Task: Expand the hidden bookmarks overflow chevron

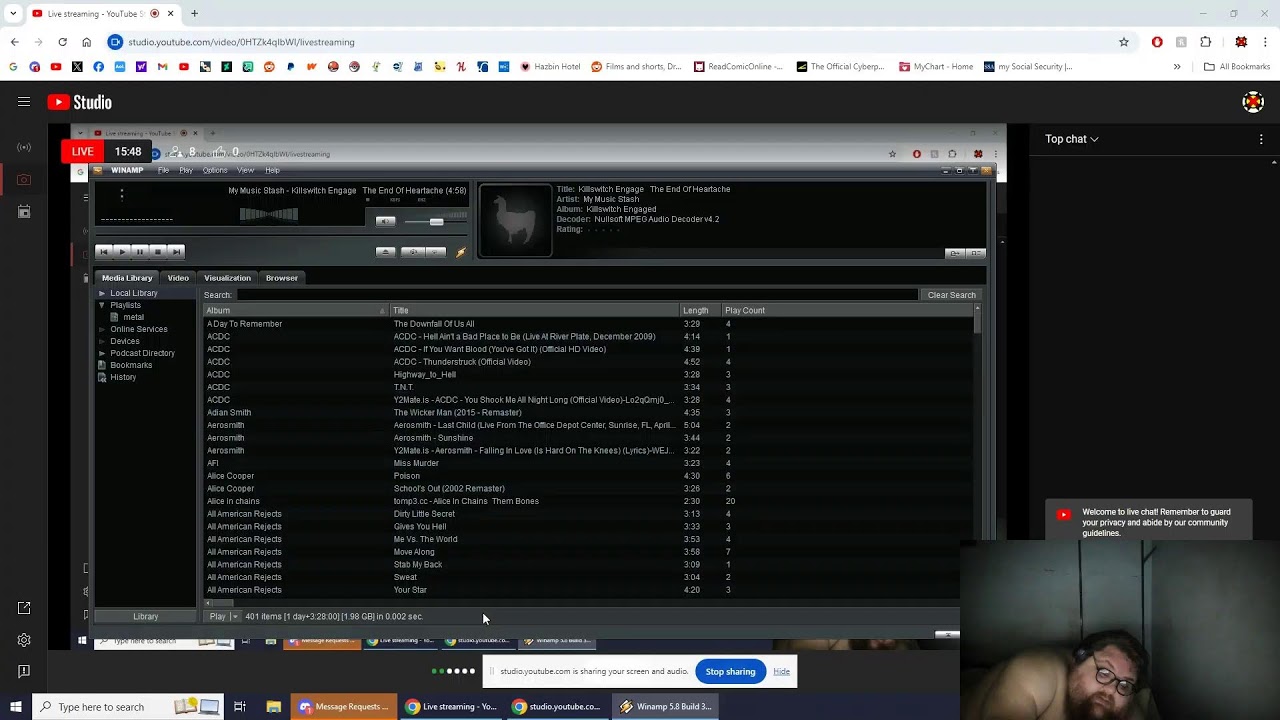Action: tap(1177, 67)
